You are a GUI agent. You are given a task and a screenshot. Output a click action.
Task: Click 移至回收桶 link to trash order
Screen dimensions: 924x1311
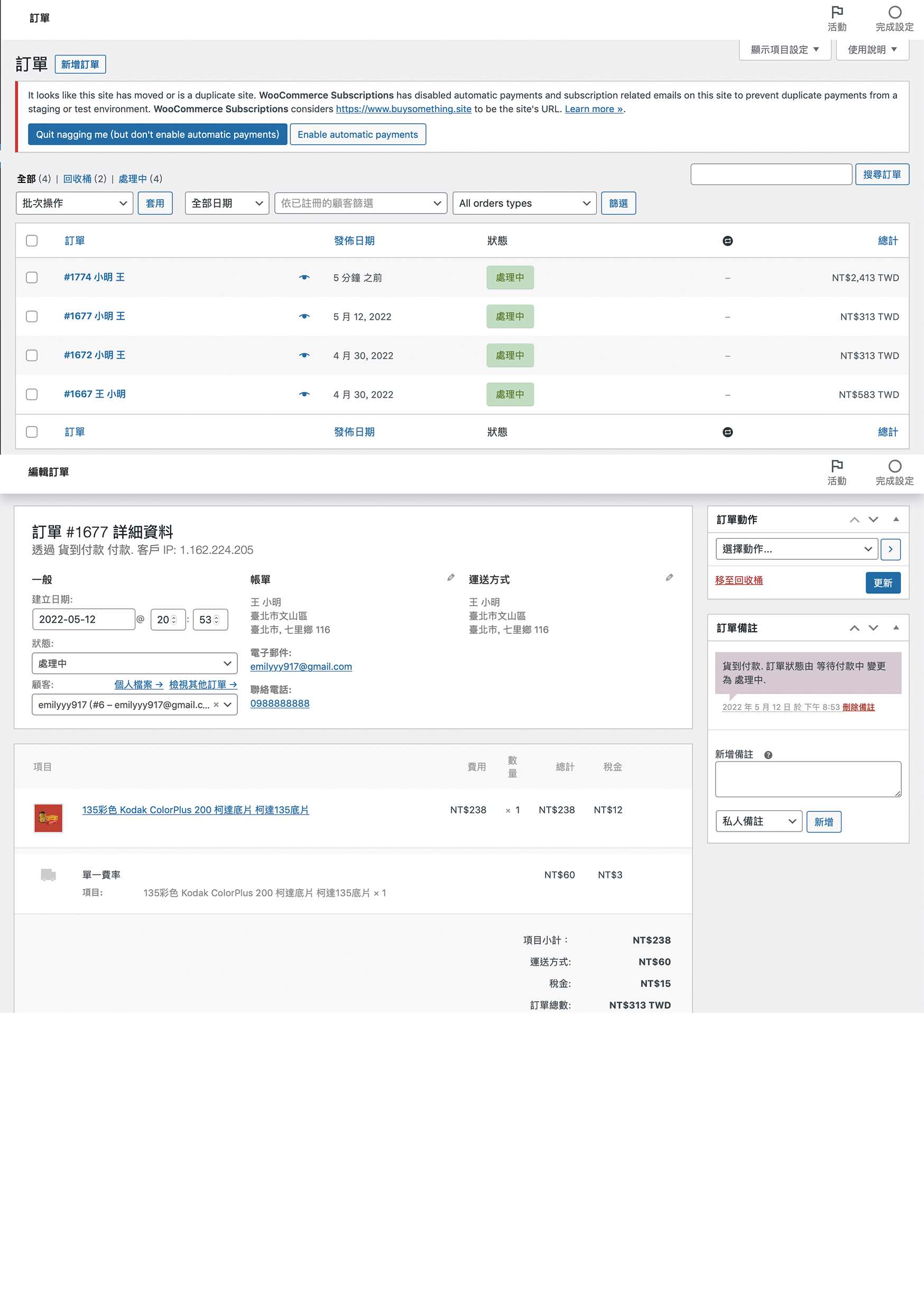click(738, 580)
